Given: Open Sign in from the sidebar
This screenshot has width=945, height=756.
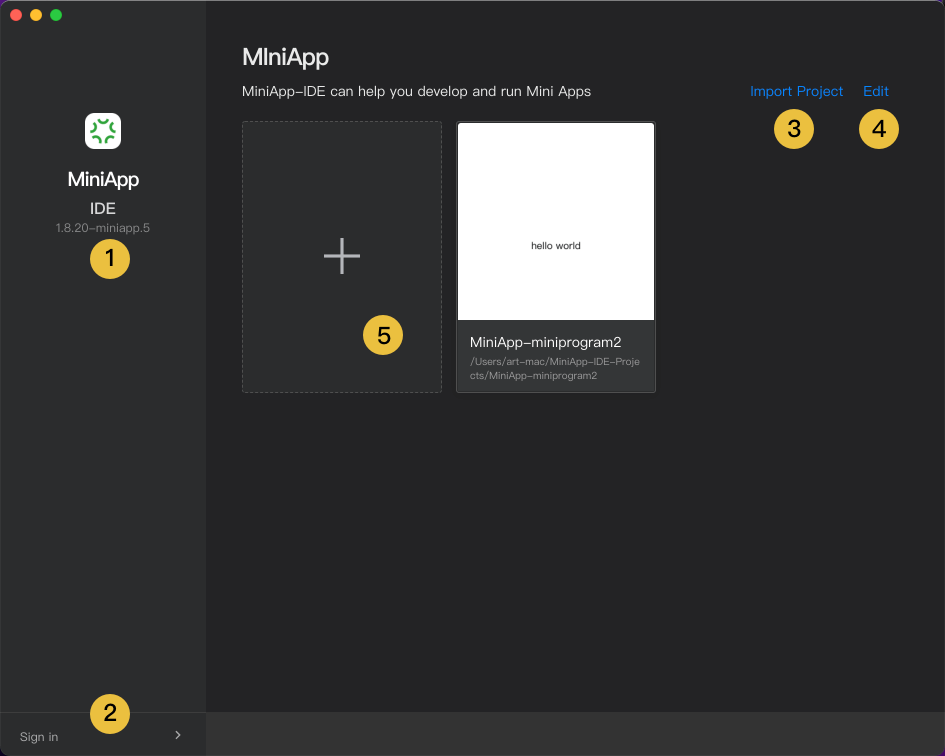Looking at the screenshot, I should coord(39,737).
